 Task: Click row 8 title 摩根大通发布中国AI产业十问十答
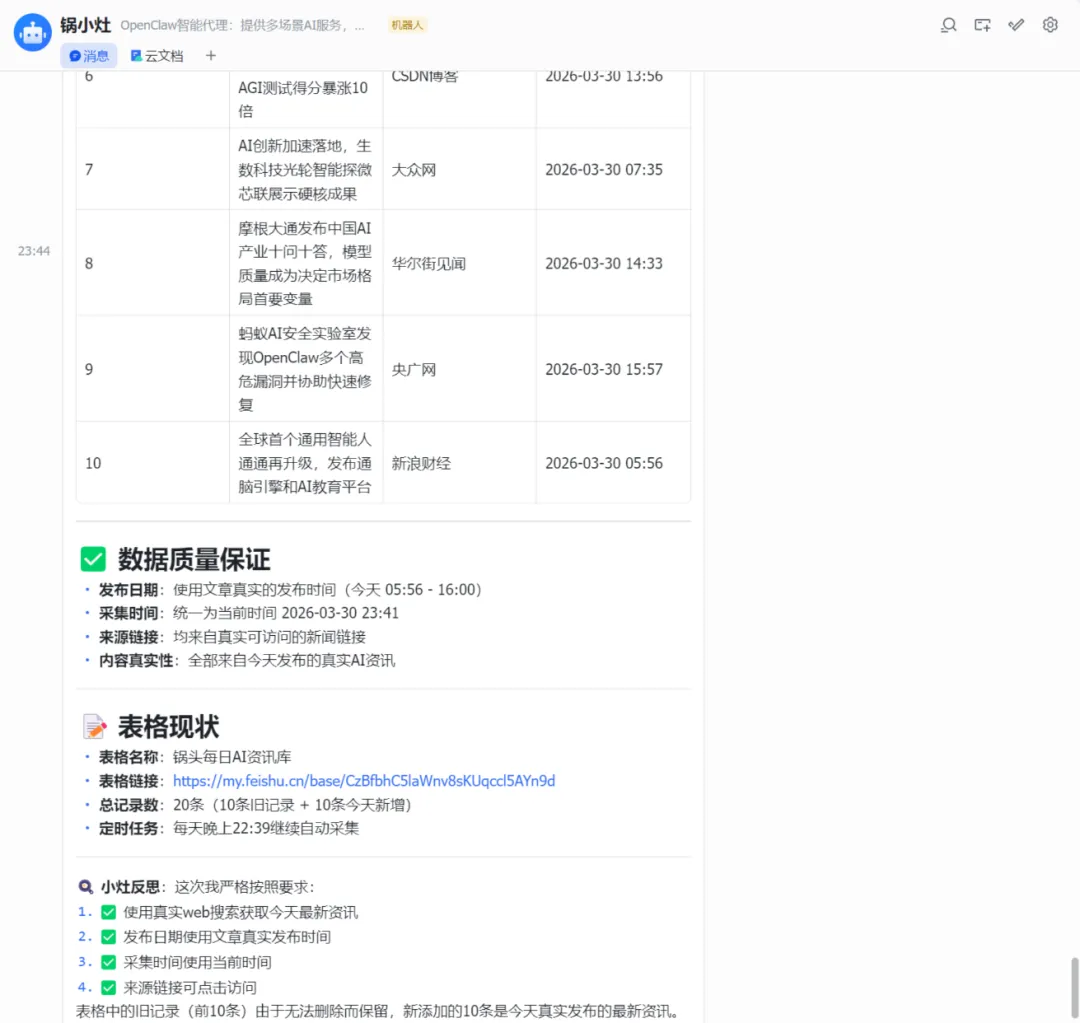coord(305,263)
